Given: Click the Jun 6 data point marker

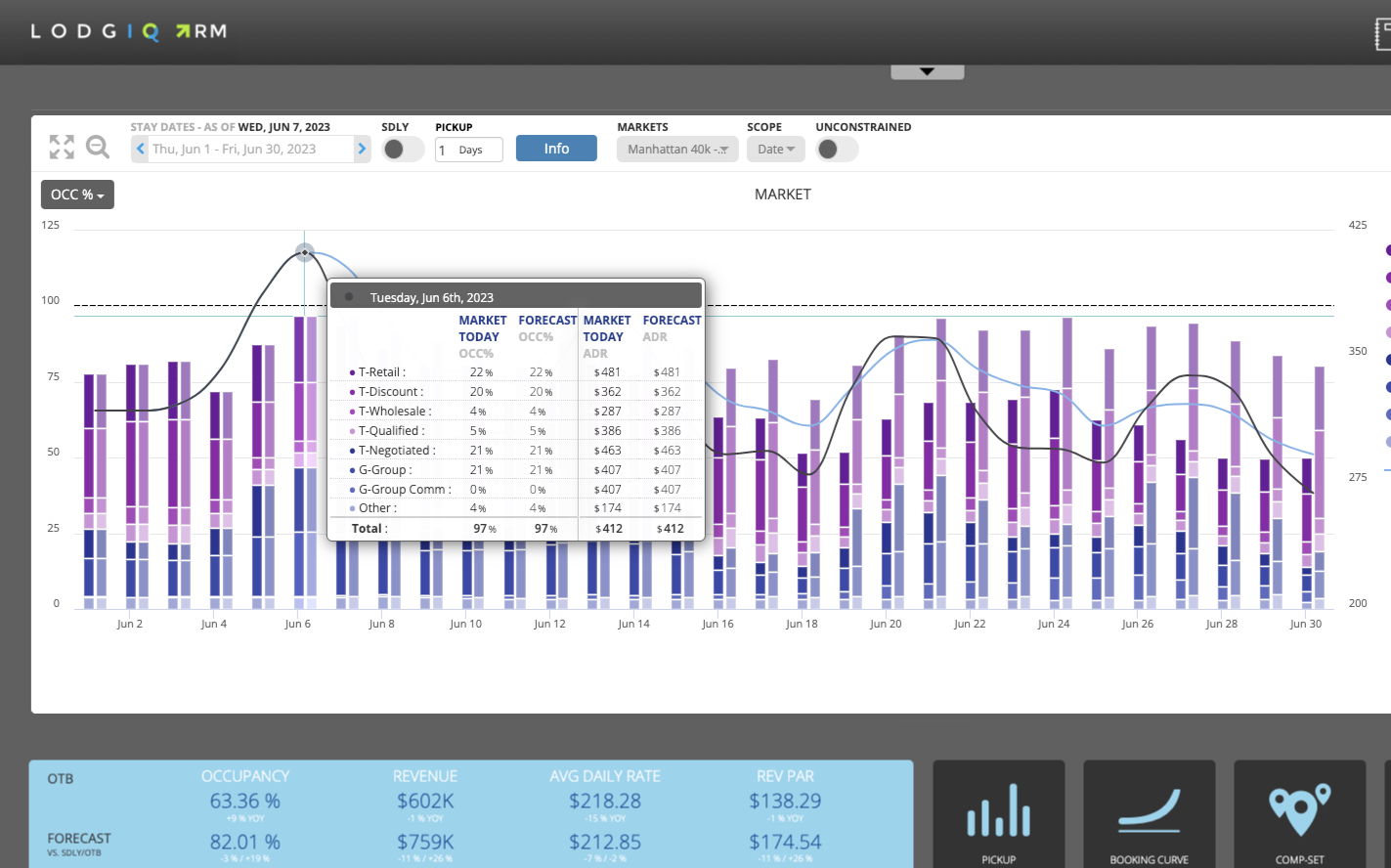Looking at the screenshot, I should (305, 253).
